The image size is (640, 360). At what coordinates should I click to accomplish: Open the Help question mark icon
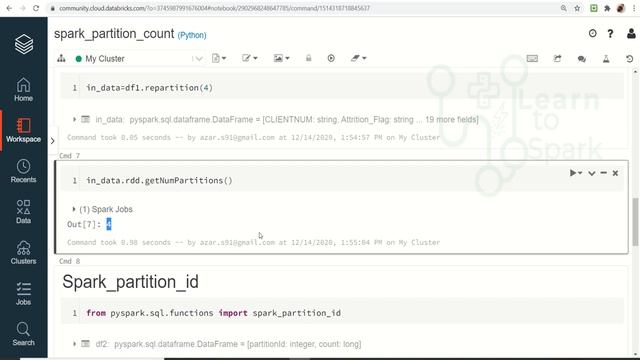pyautogui.click(x=610, y=34)
